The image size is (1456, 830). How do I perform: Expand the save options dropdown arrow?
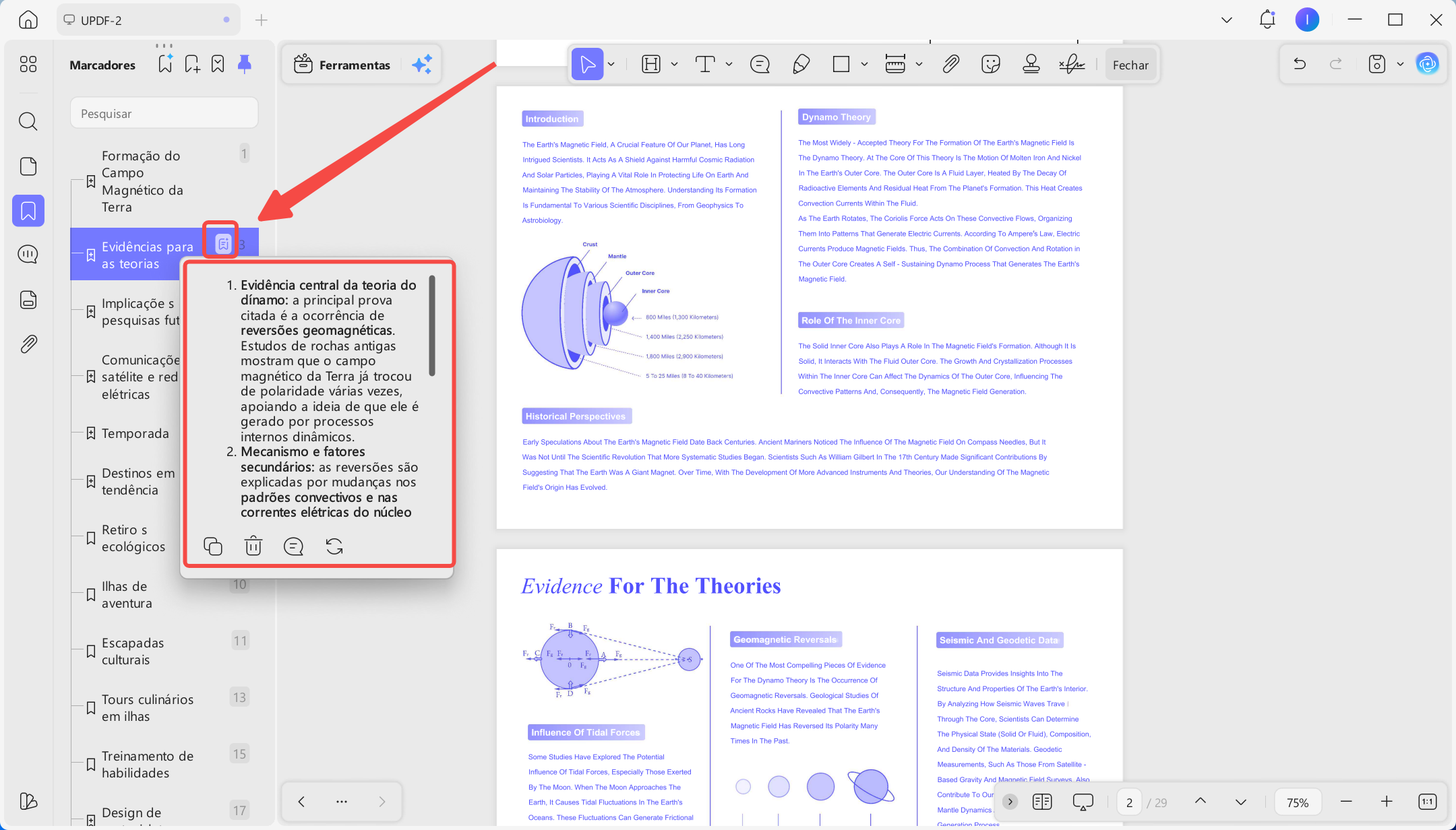(x=1400, y=65)
